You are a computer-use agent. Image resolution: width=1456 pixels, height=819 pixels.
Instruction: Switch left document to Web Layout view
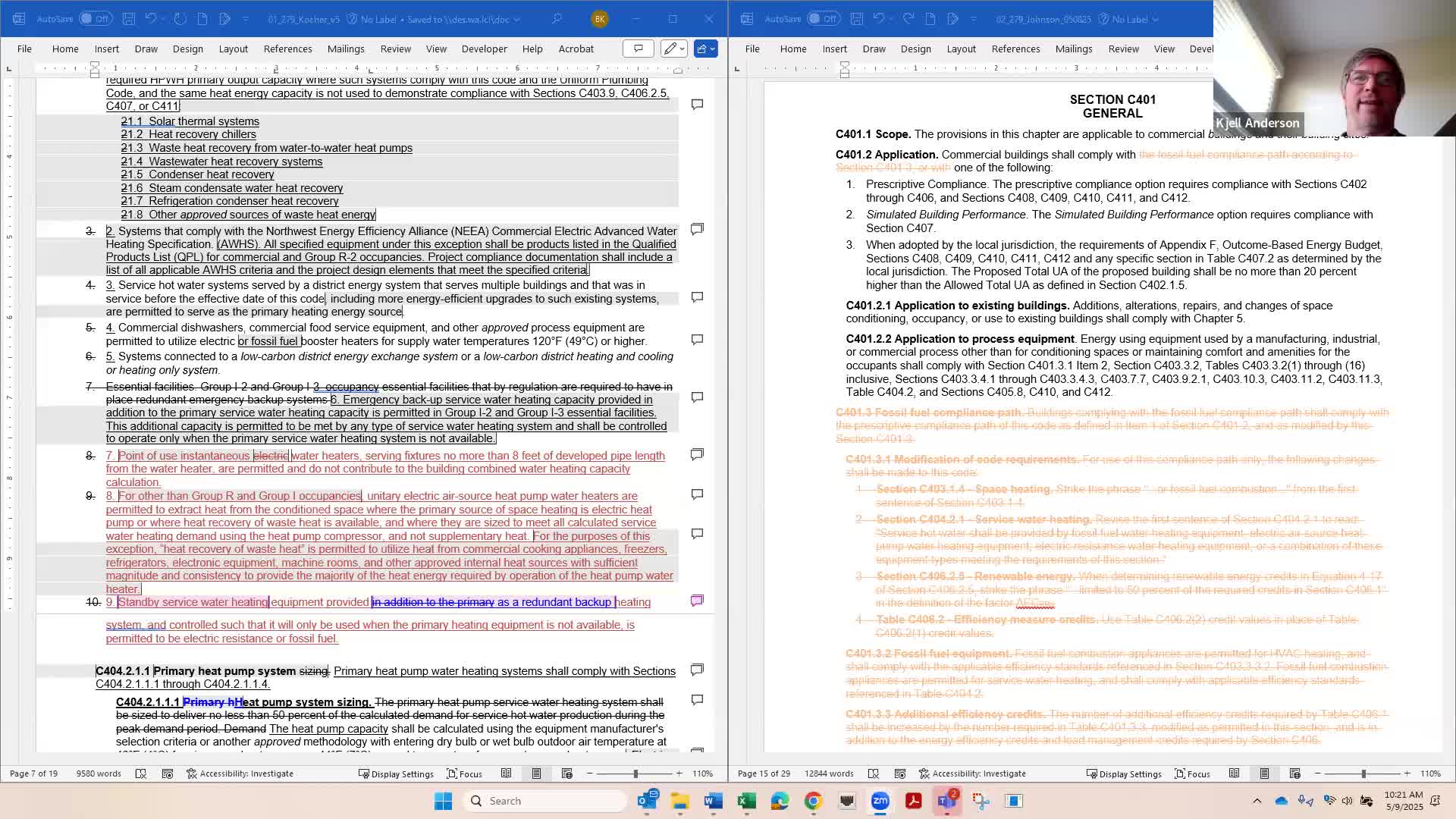(566, 773)
